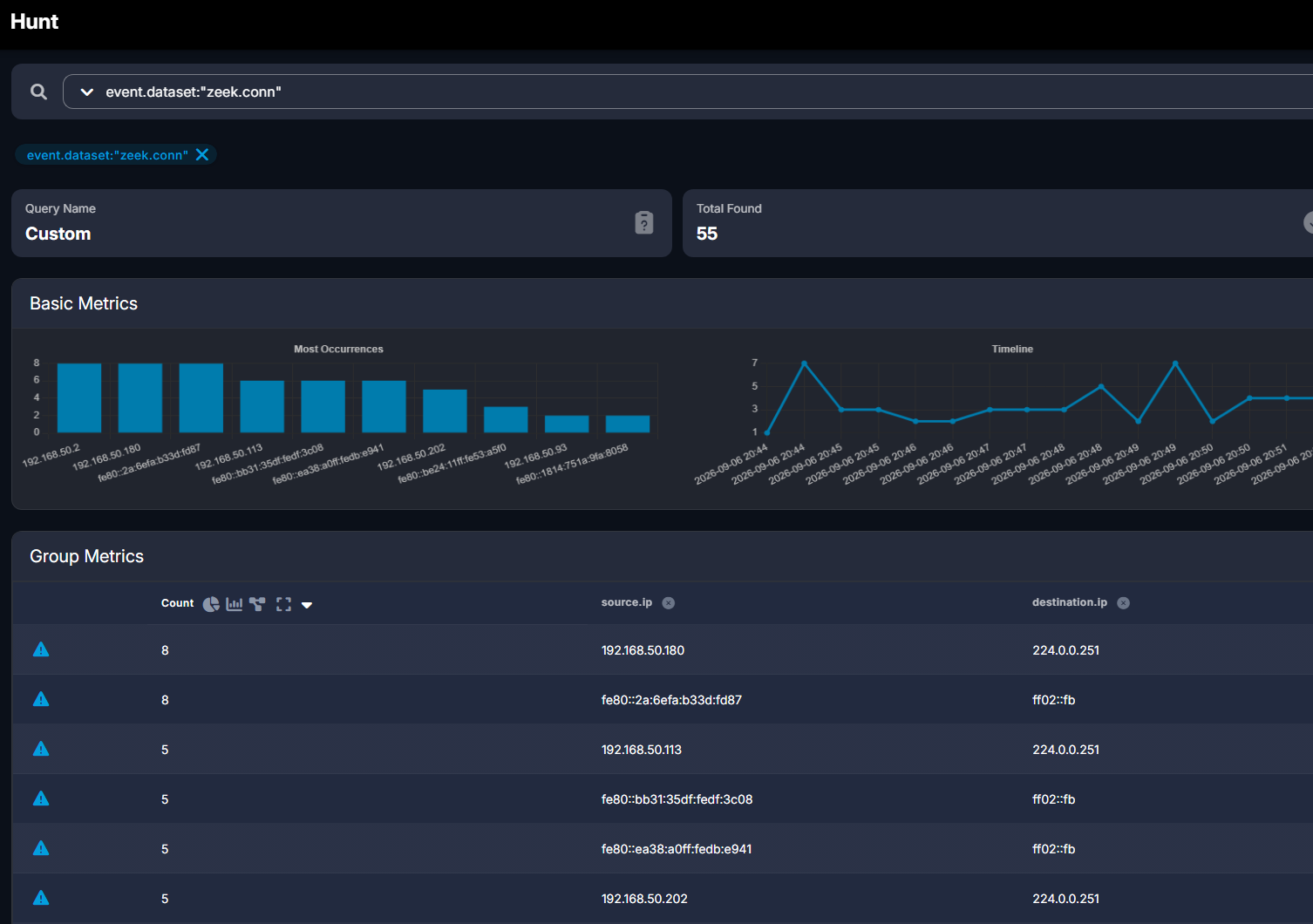Remove the source.ip group column

click(x=669, y=603)
